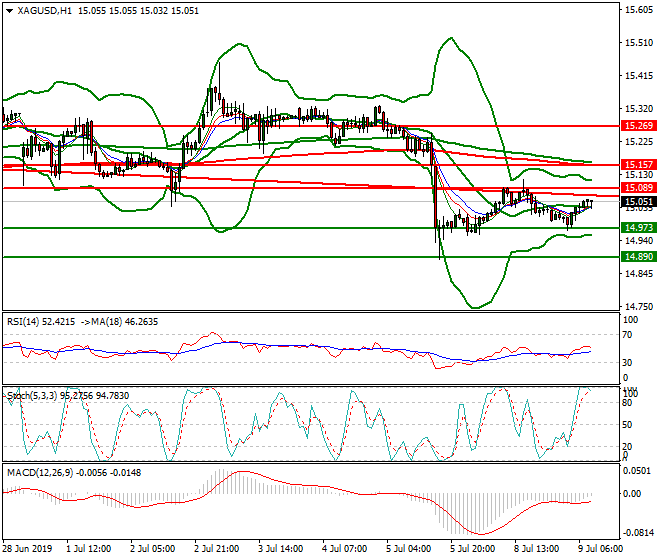
Task: Select the red 15.089 price level label
Action: click(638, 188)
